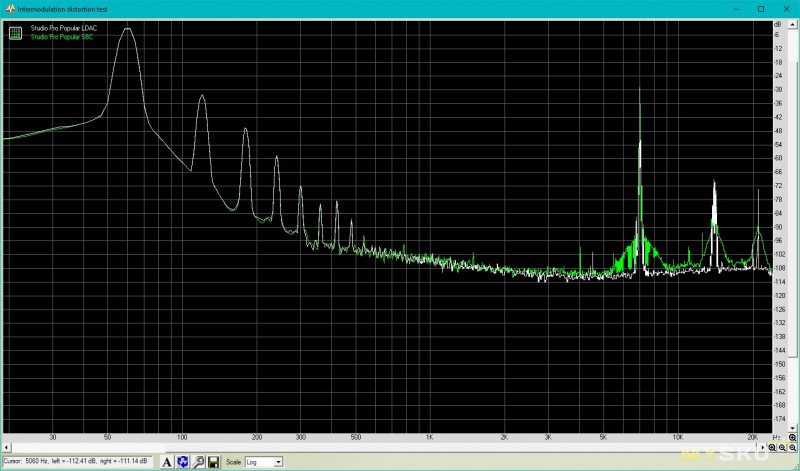Click the 'Scale' label in the bottom toolbar
Screen dimensions: 800x471
click(x=233, y=462)
